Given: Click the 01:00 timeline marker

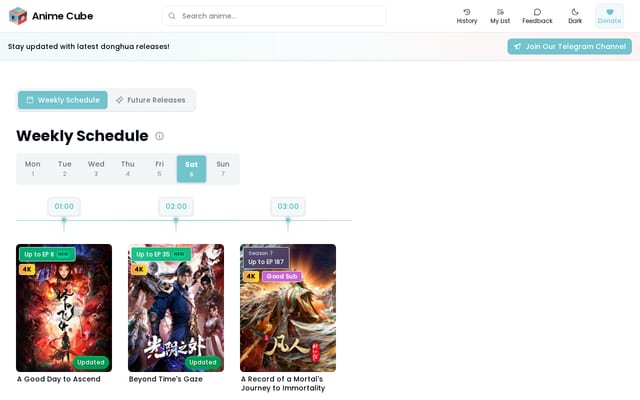Looking at the screenshot, I should click(x=64, y=207).
